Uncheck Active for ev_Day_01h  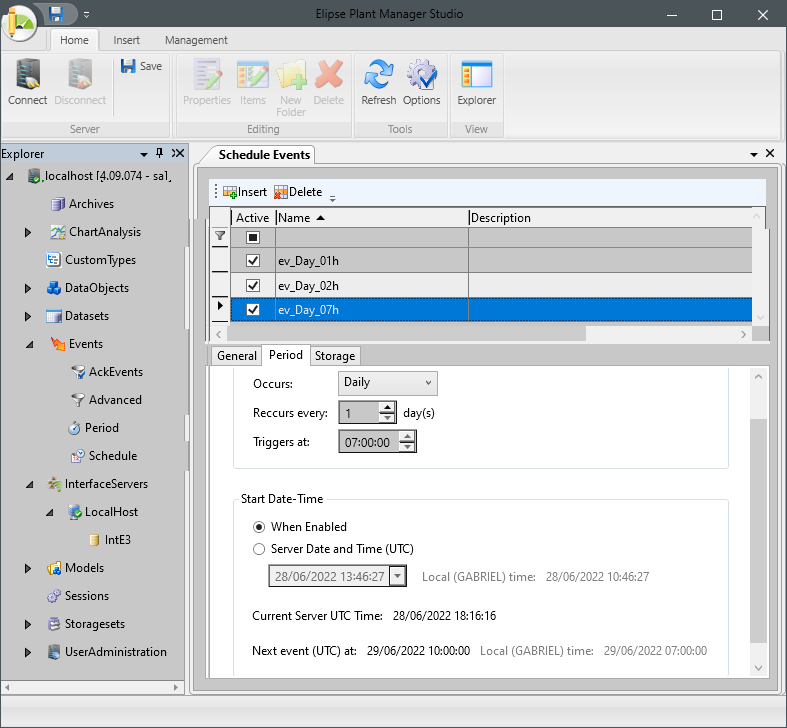tap(253, 261)
